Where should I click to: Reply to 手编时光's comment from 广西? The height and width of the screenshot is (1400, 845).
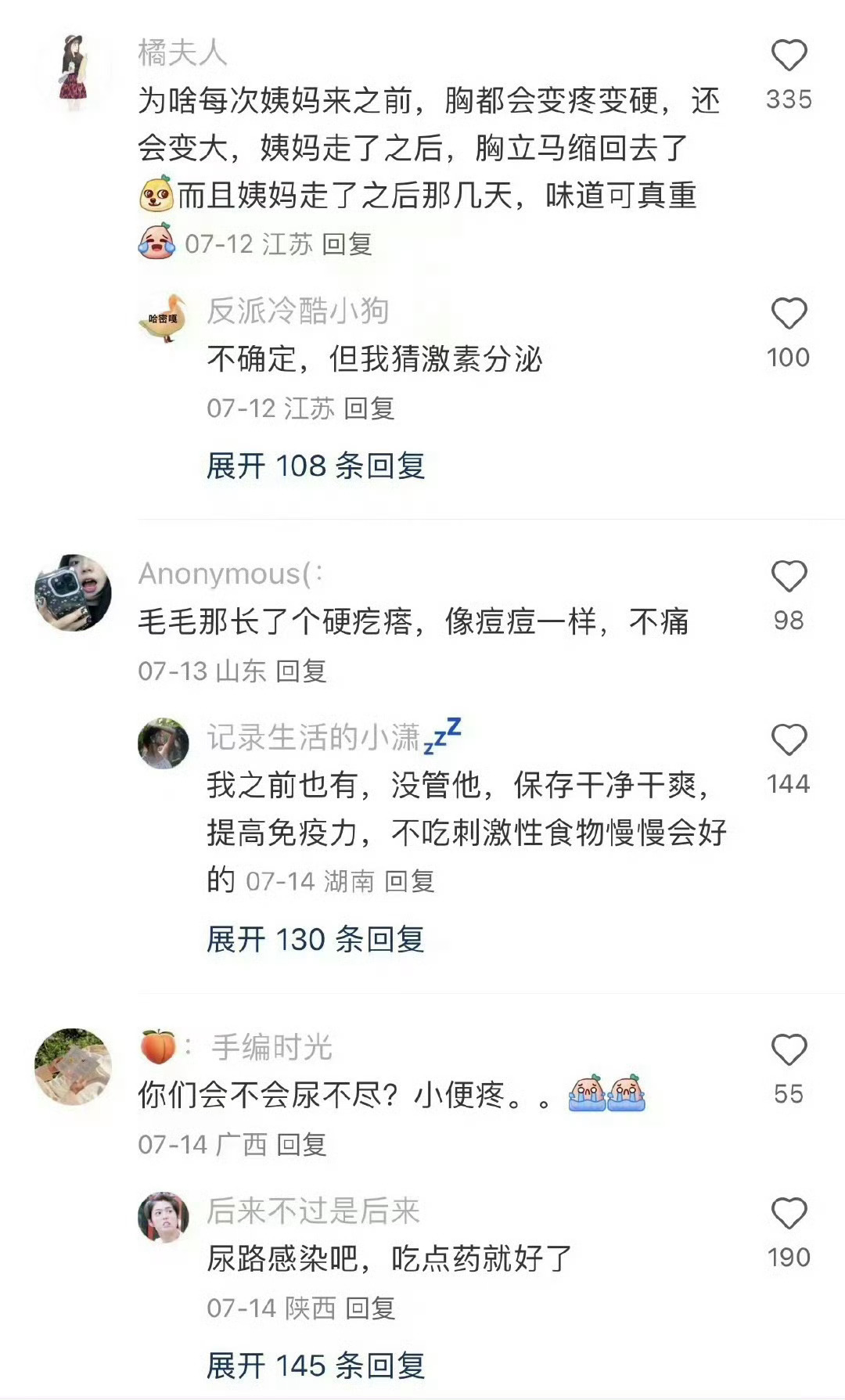(x=301, y=1145)
